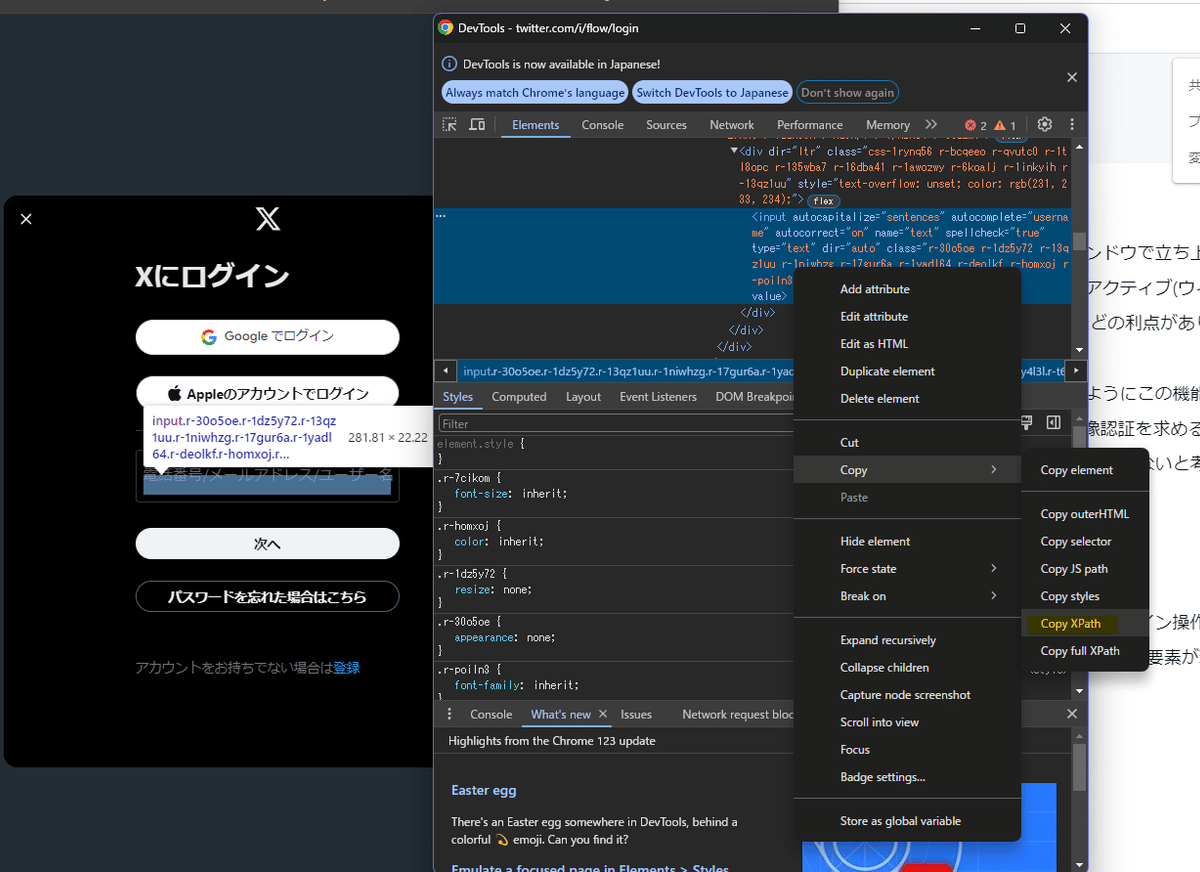Toggle the device toolbar icon
Image resolution: width=1200 pixels, height=872 pixels.
click(x=477, y=125)
